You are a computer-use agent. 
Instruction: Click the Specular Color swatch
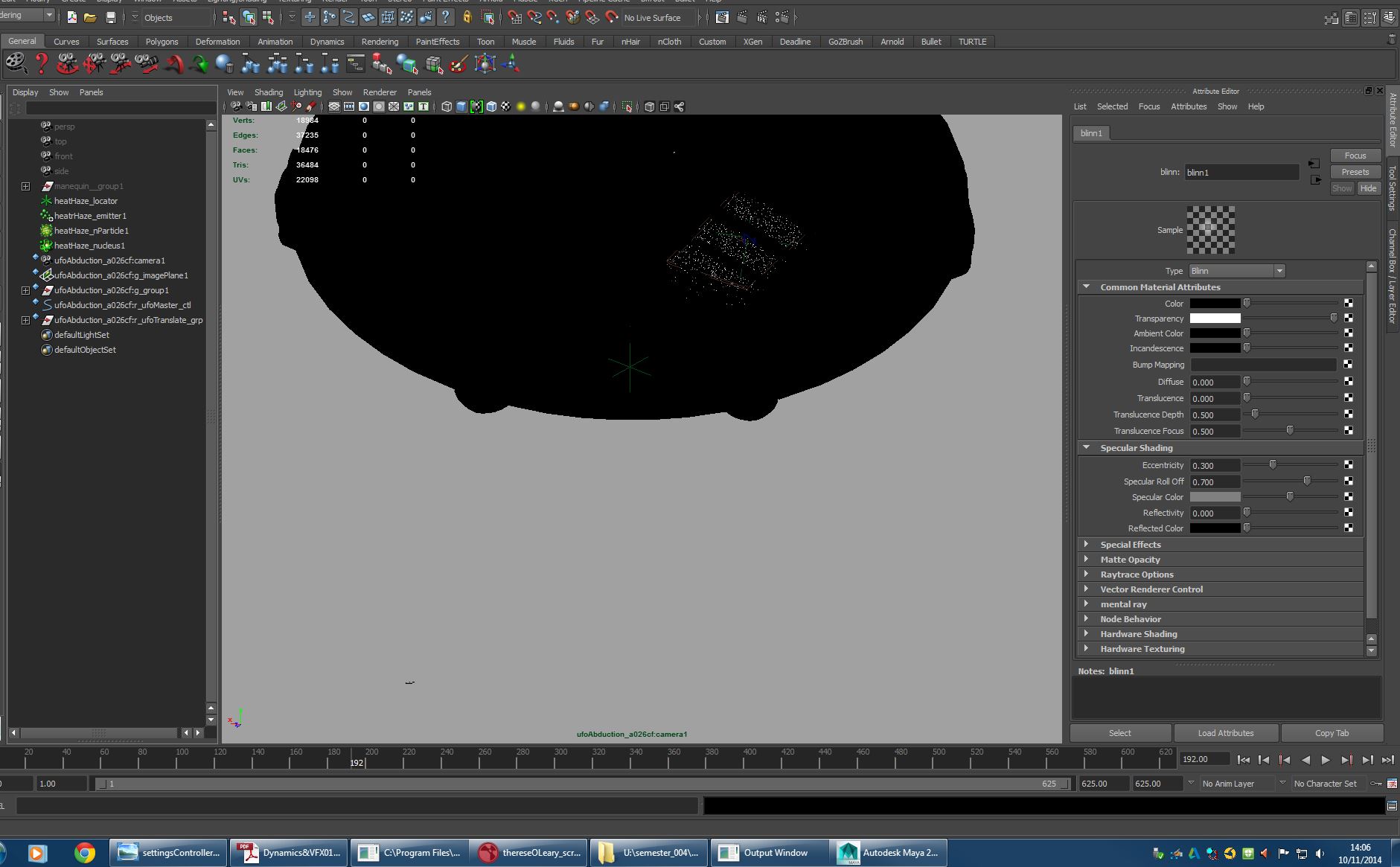1215,497
